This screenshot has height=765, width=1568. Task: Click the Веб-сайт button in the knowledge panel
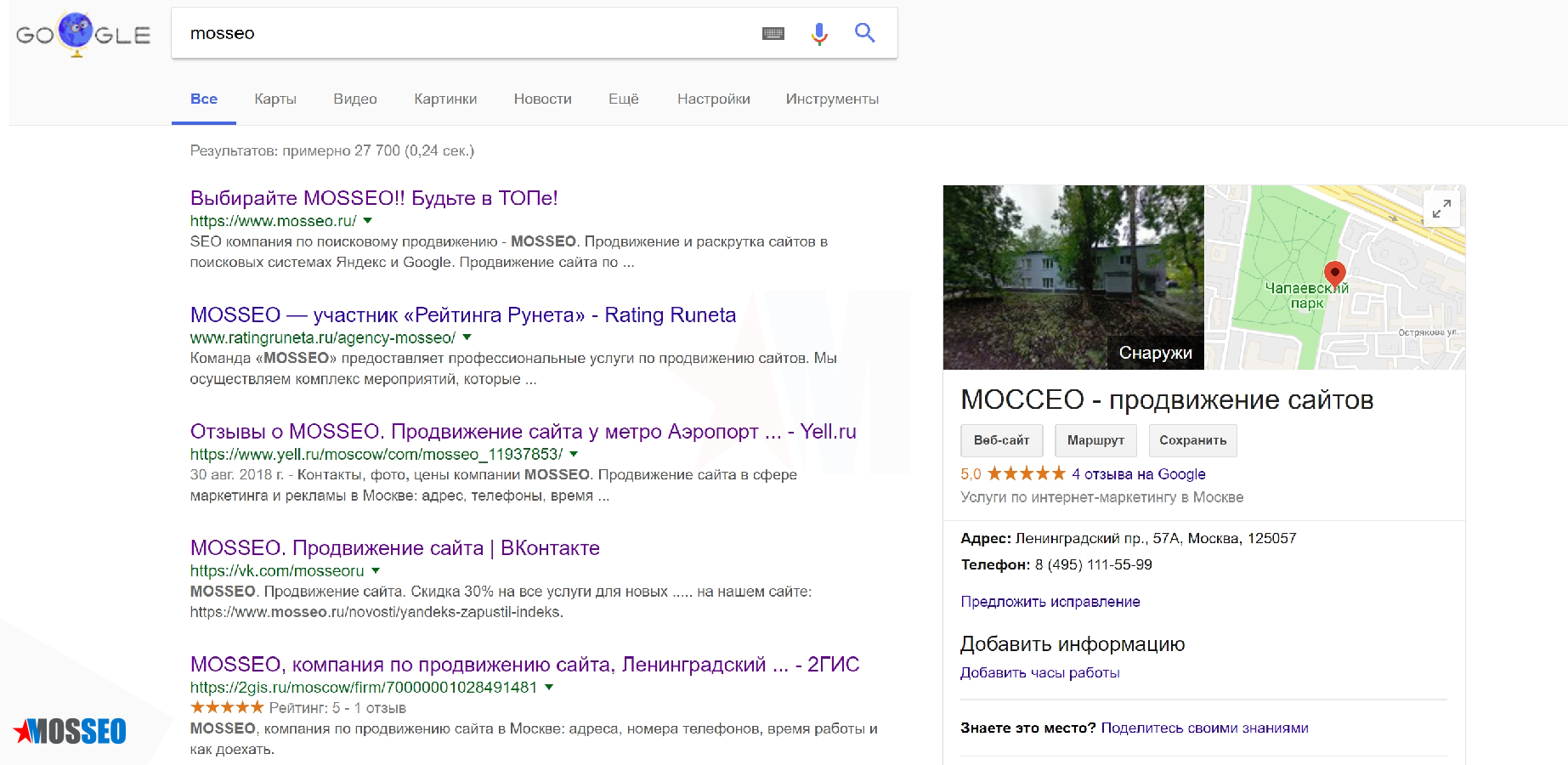pos(1001,440)
